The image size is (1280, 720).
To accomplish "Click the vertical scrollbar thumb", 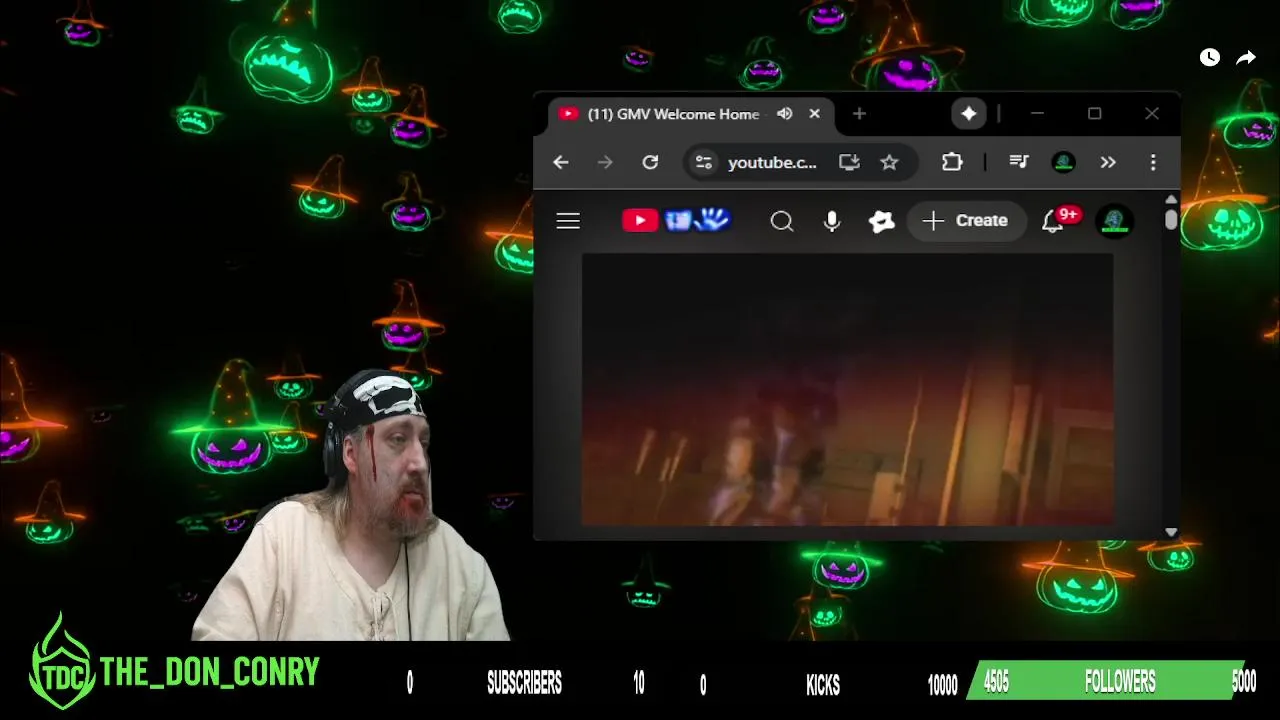I will 1171,219.
